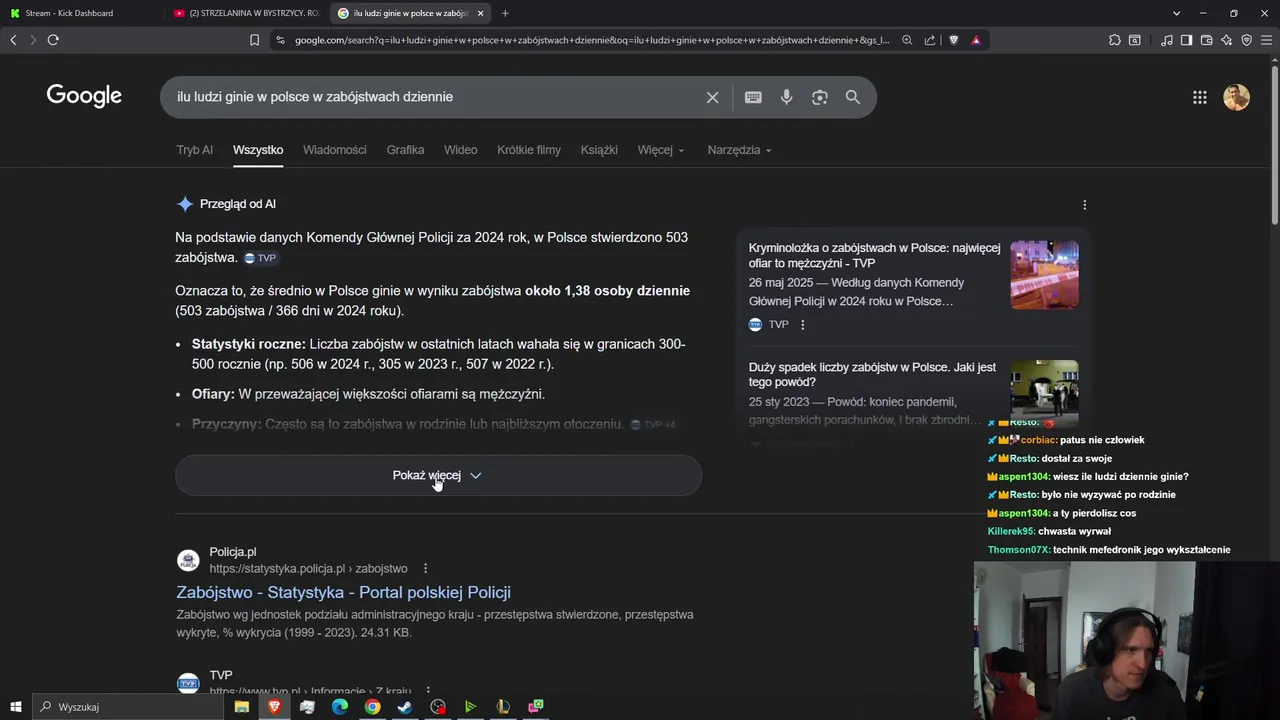This screenshot has width=1280, height=720.
Task: Open source menu for TVP kryminolożka card
Action: coord(802,325)
